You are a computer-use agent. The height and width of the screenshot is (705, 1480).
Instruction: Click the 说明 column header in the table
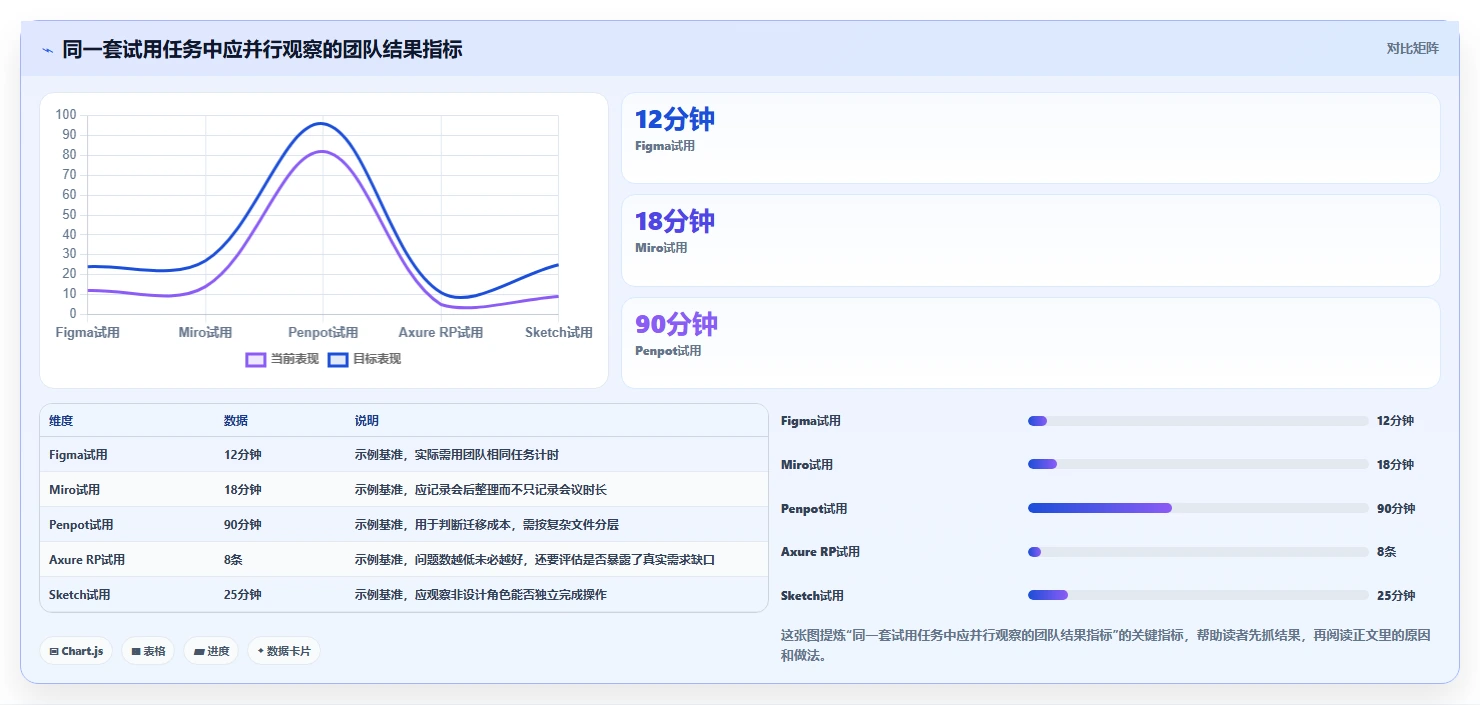pos(367,421)
